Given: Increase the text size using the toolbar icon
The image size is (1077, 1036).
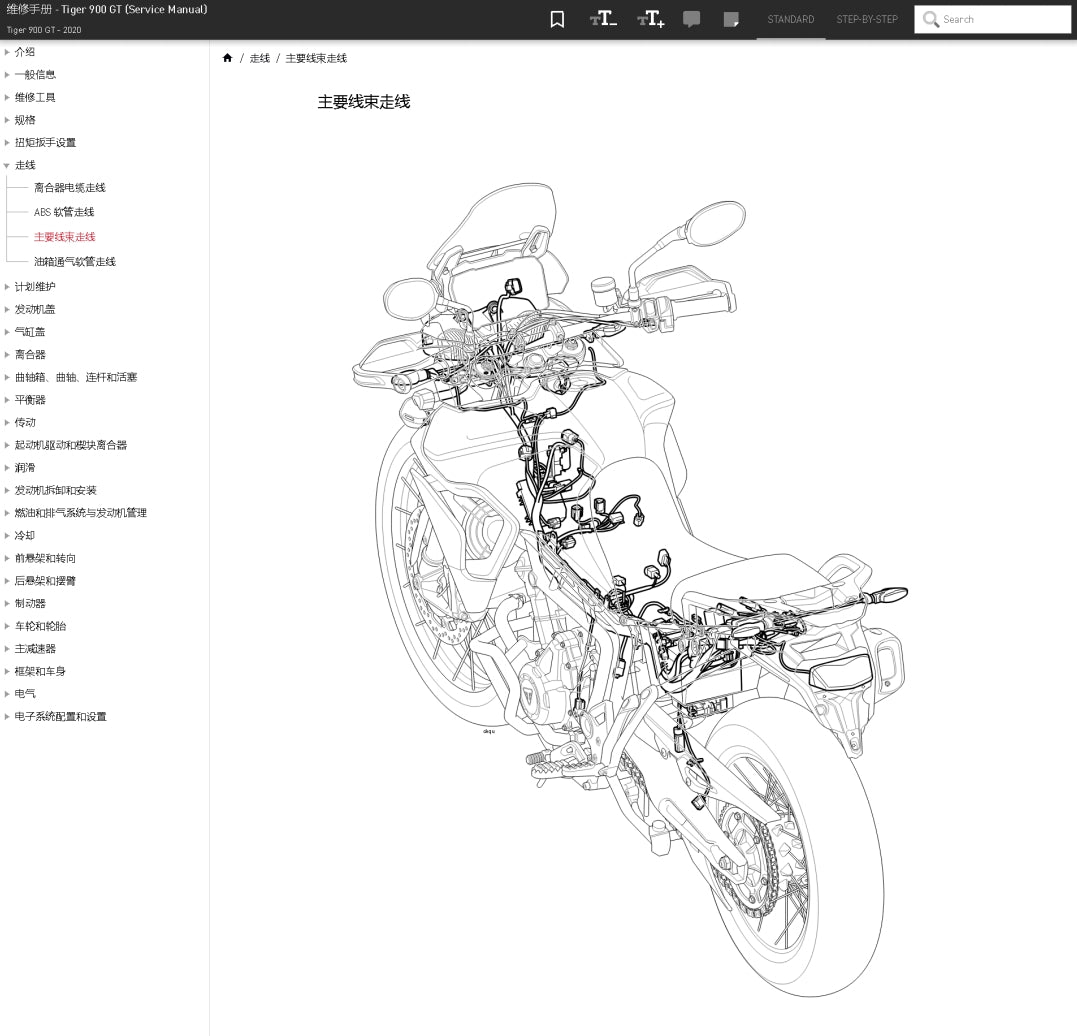Looking at the screenshot, I should coord(650,19).
